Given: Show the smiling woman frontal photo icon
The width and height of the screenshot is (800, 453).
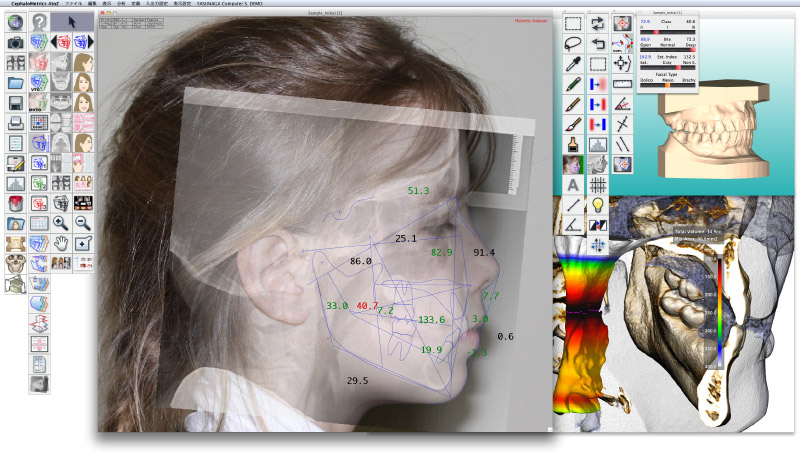Looking at the screenshot, I should click(83, 103).
